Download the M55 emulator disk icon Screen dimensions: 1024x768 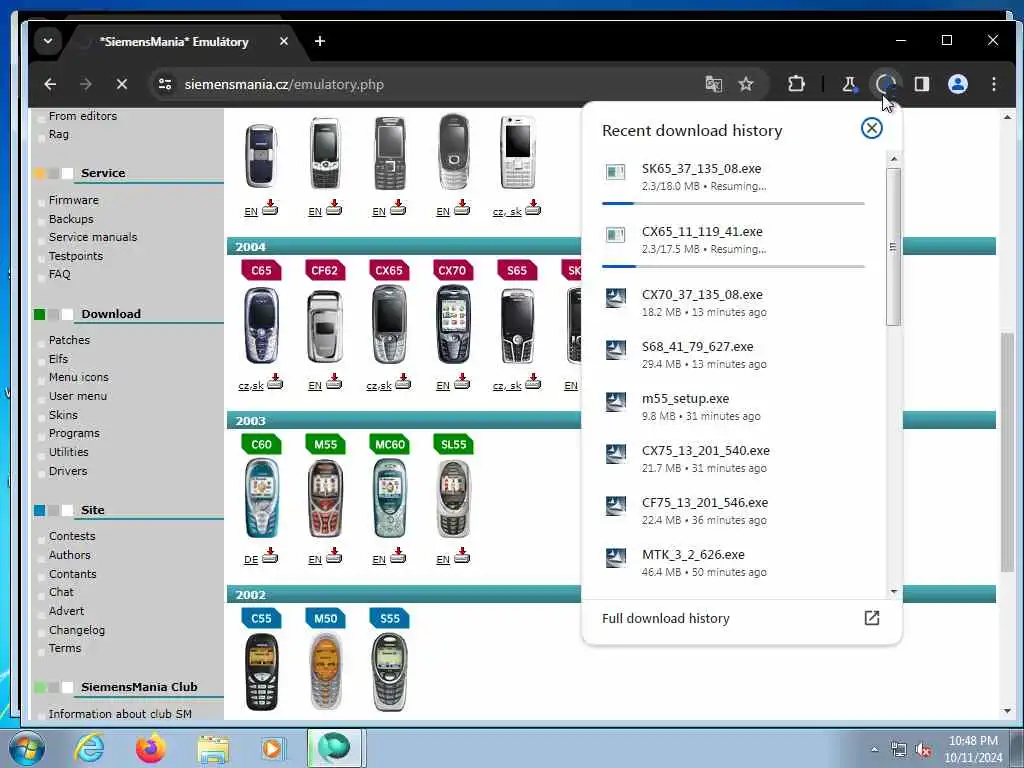click(x=334, y=556)
